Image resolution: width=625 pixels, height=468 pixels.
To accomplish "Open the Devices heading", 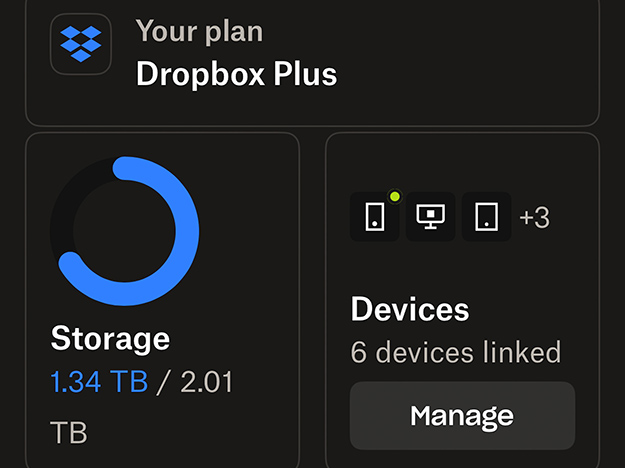I will pyautogui.click(x=409, y=309).
